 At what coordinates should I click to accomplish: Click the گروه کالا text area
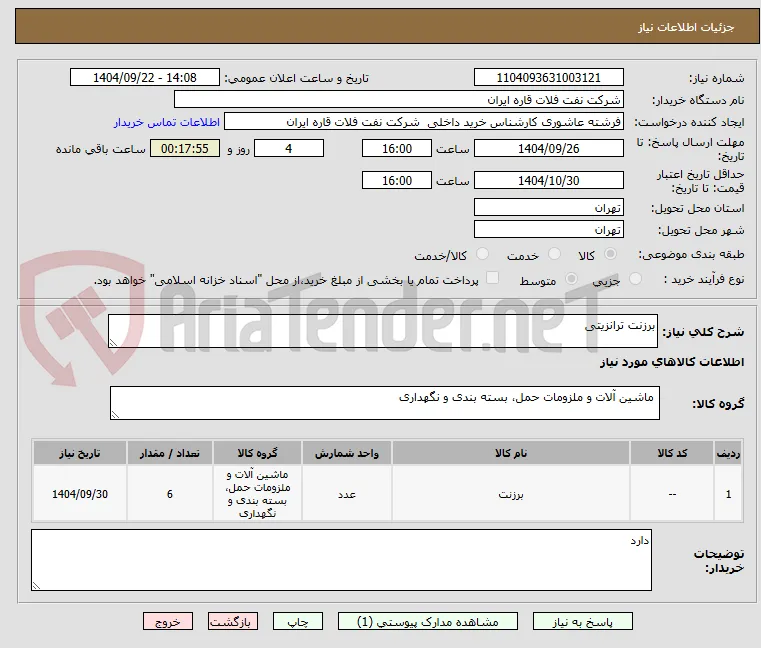(385, 403)
